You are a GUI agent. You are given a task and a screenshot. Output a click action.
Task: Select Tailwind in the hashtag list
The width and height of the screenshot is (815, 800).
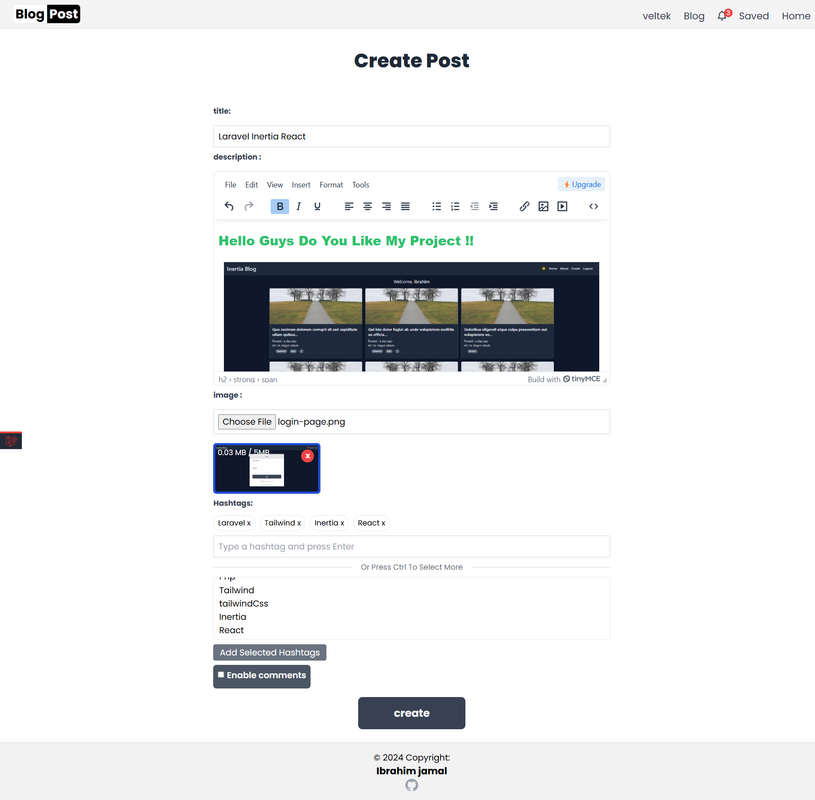412,590
